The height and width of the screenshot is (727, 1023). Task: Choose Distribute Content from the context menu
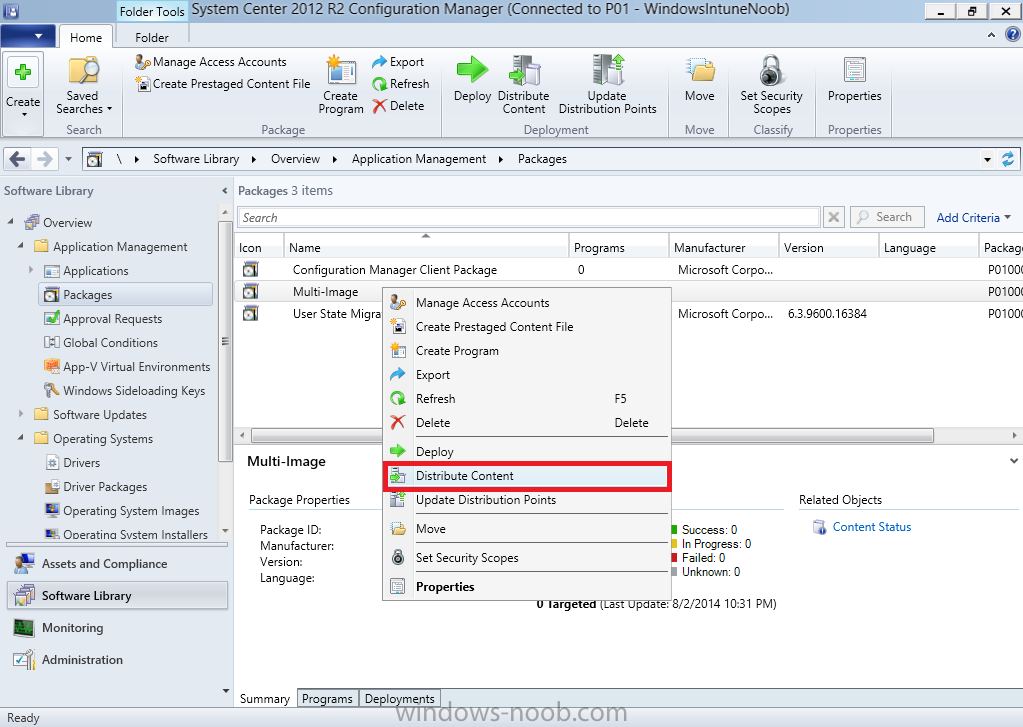[x=527, y=476]
